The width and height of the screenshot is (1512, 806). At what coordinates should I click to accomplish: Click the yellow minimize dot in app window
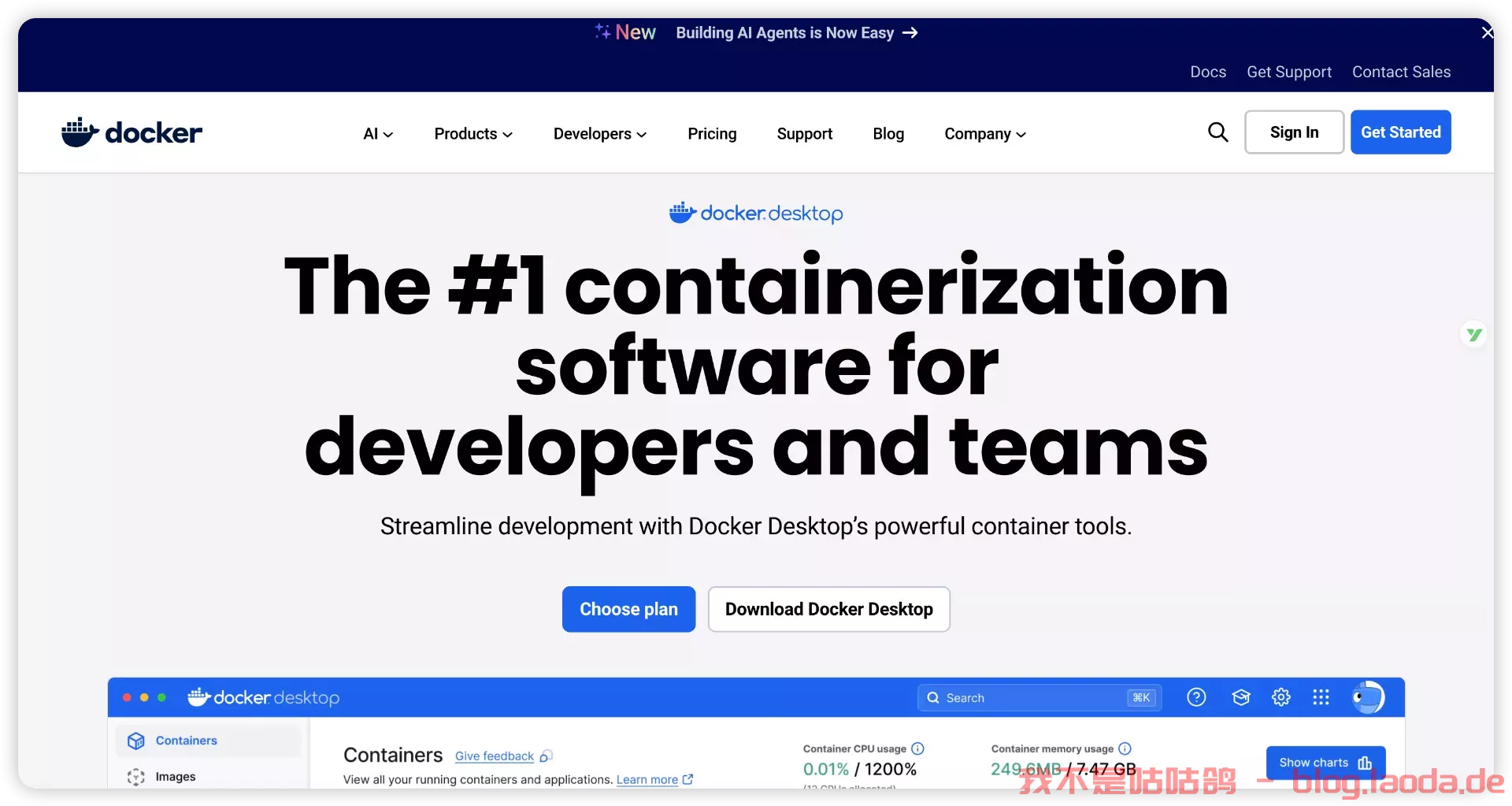[x=144, y=697]
